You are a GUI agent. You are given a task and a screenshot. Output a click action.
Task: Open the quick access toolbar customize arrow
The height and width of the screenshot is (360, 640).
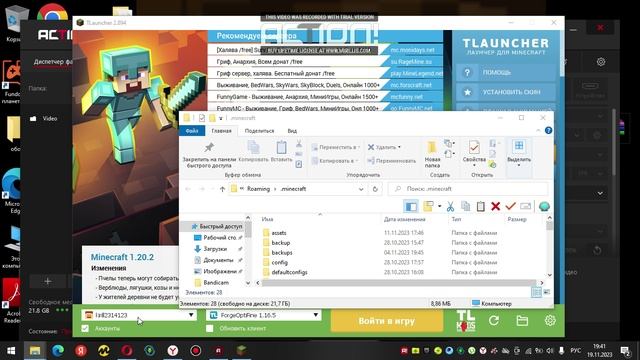click(221, 118)
